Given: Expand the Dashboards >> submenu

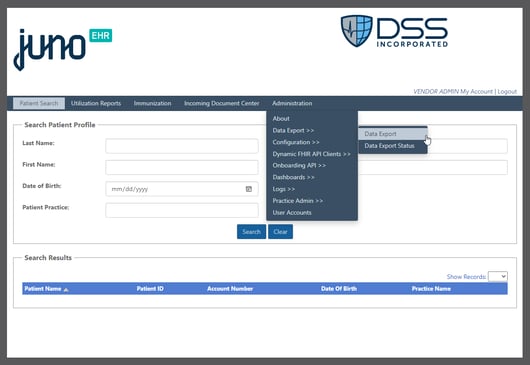Looking at the screenshot, I should (x=293, y=177).
